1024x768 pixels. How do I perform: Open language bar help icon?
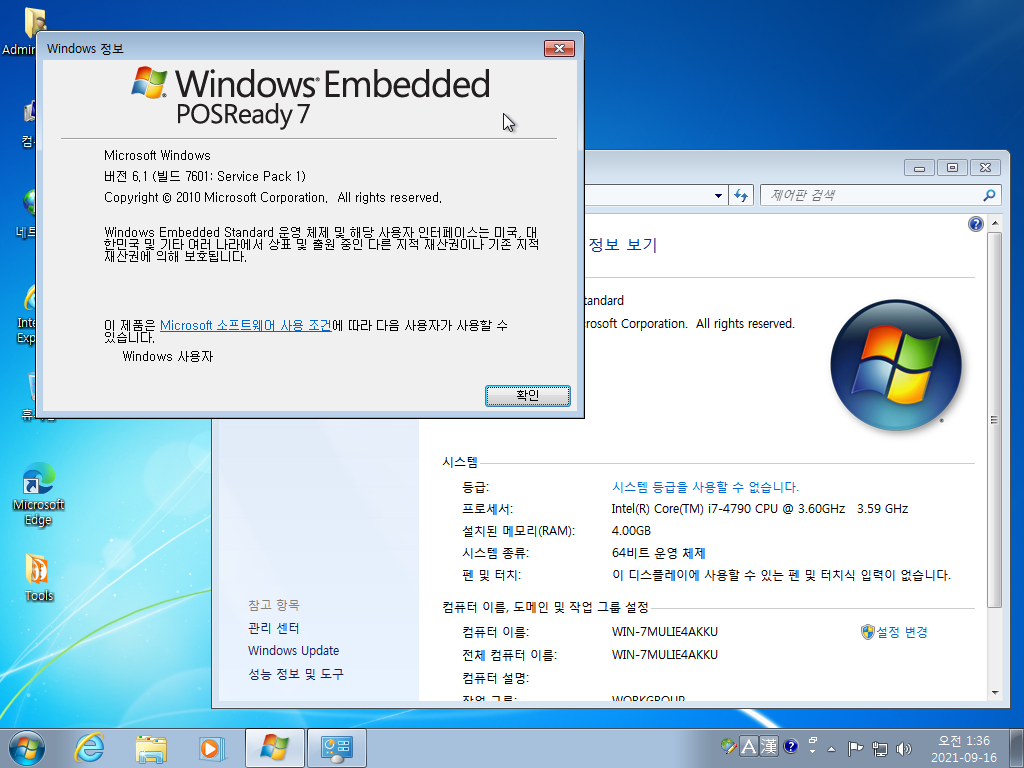[x=790, y=746]
